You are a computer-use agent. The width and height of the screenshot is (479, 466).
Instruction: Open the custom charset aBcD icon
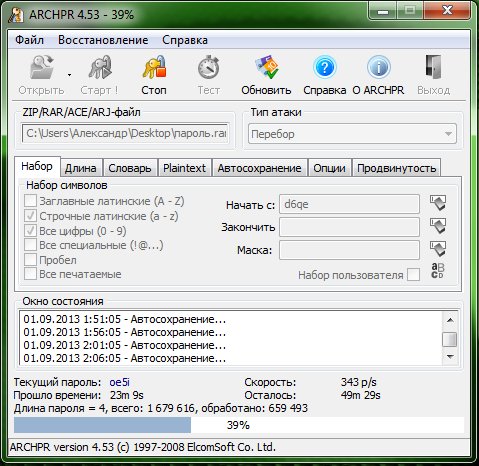coord(438,271)
